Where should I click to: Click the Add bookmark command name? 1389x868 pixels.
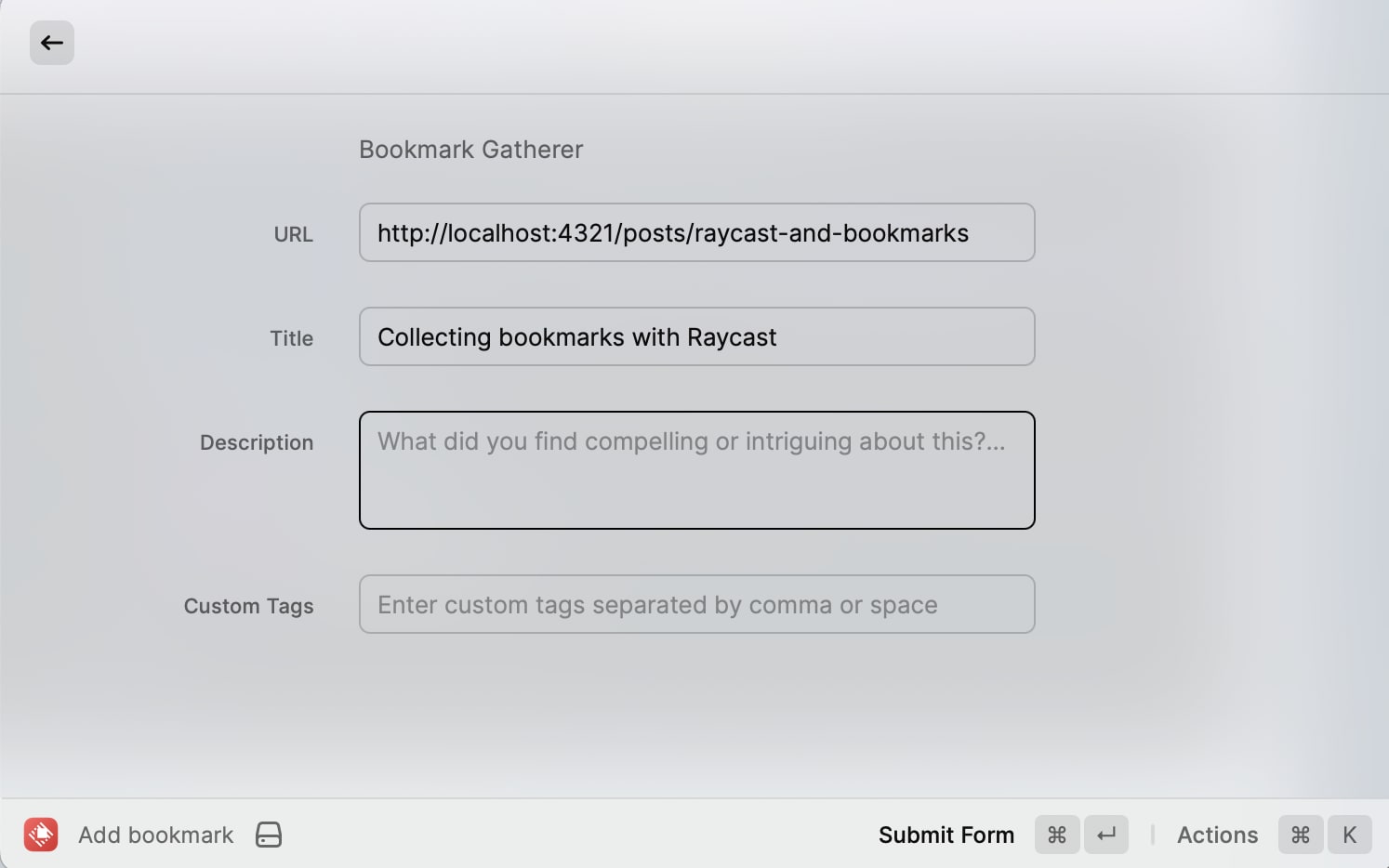click(x=156, y=835)
